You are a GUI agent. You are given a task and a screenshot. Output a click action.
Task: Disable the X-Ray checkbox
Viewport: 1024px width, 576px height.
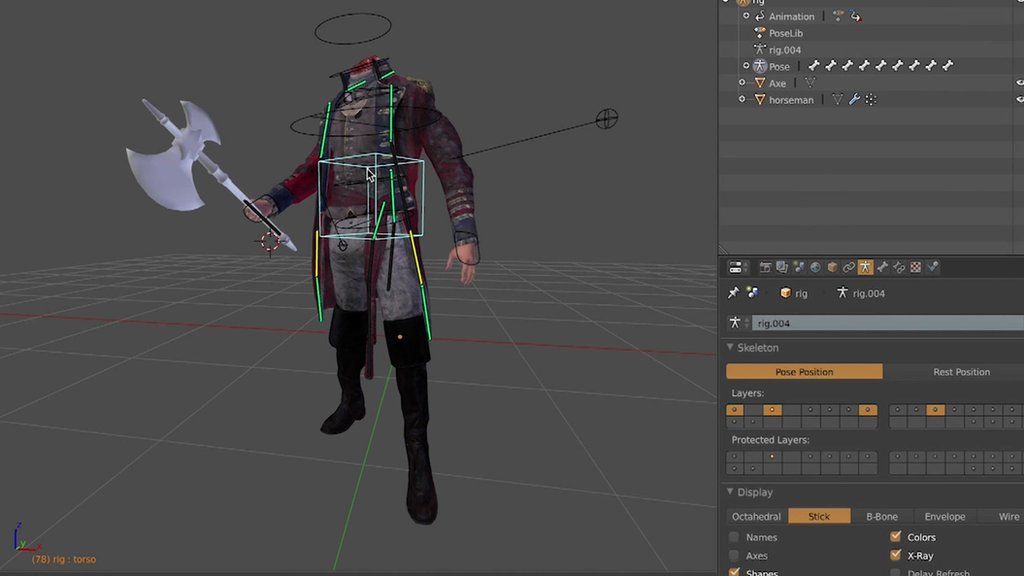[895, 555]
